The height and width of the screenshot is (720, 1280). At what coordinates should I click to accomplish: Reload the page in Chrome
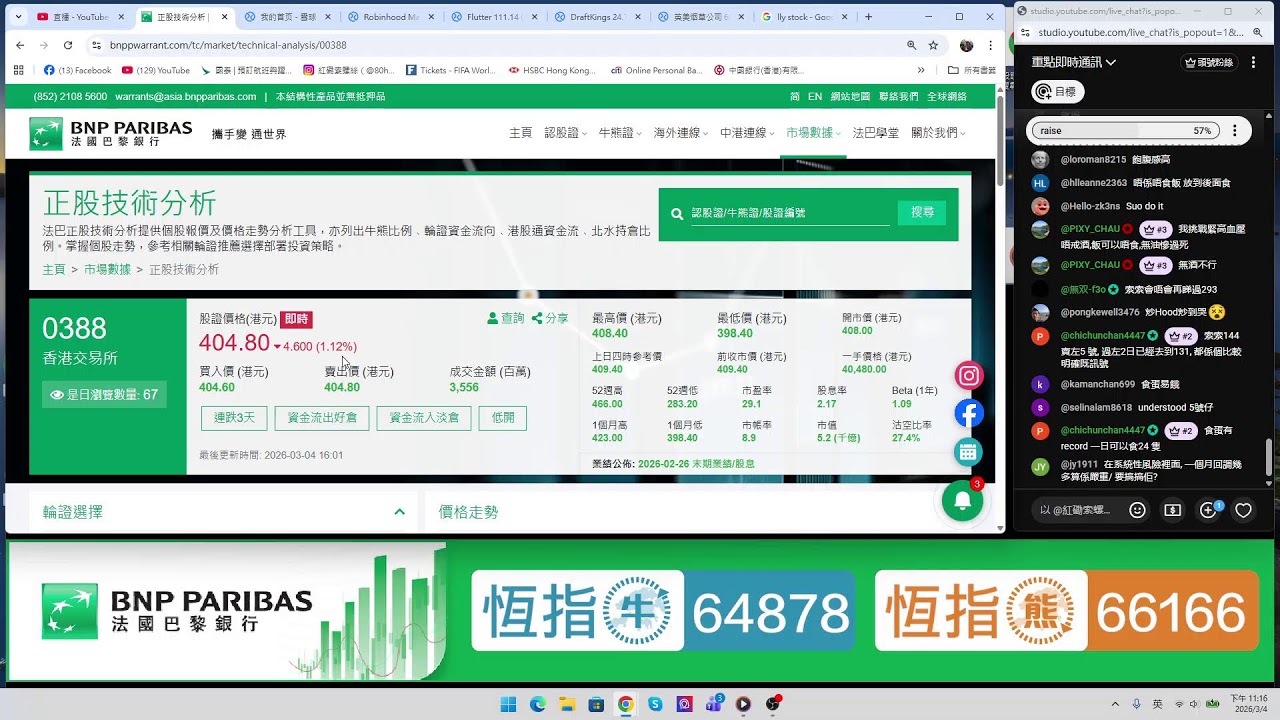click(x=68, y=45)
